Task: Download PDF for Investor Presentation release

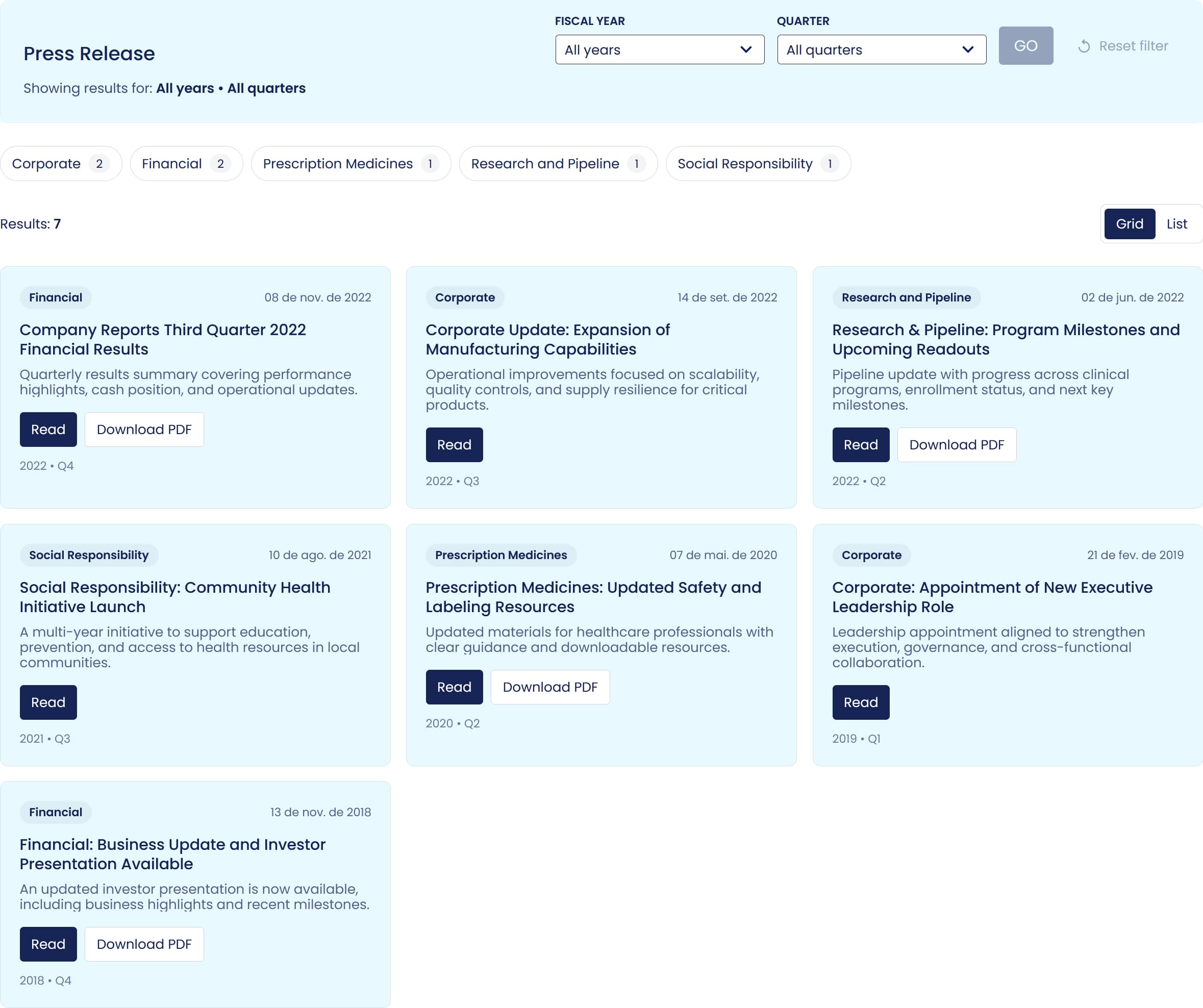Action: click(x=144, y=944)
